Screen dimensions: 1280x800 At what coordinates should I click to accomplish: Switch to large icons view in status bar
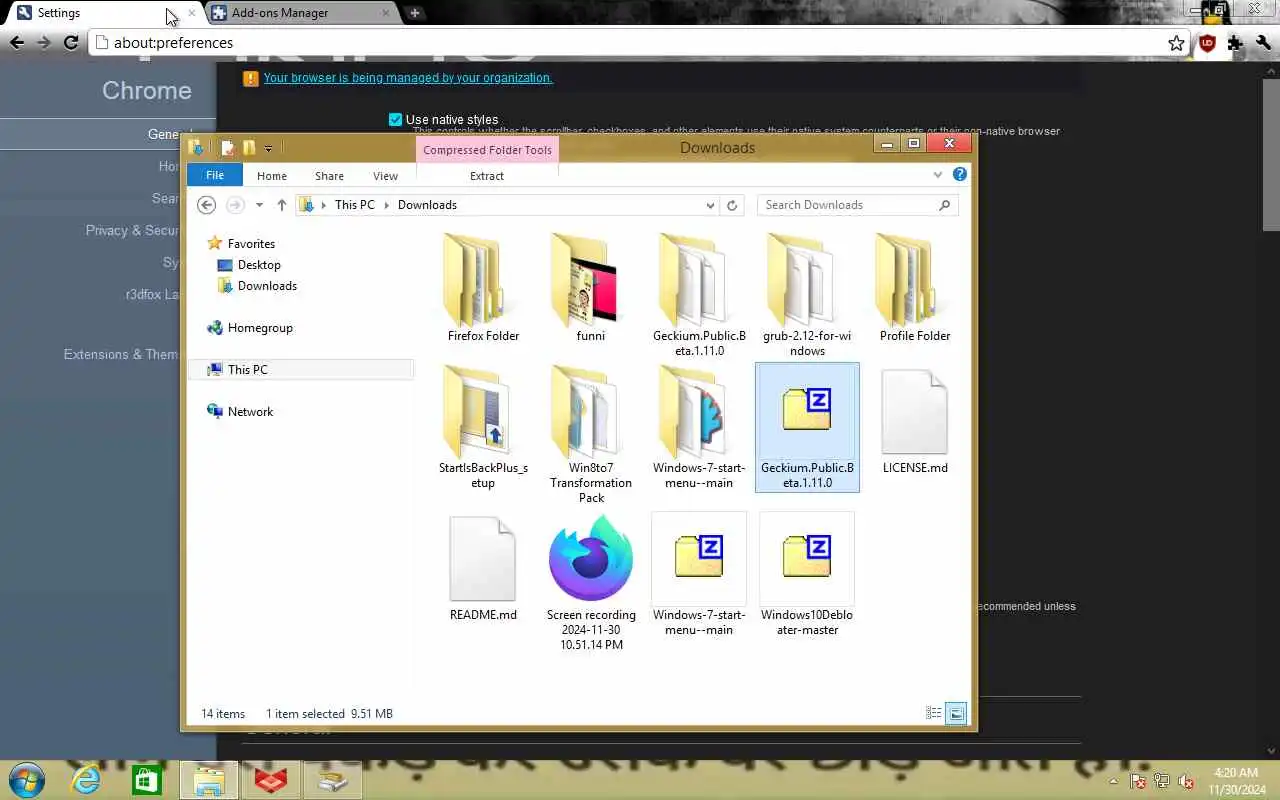[x=956, y=713]
